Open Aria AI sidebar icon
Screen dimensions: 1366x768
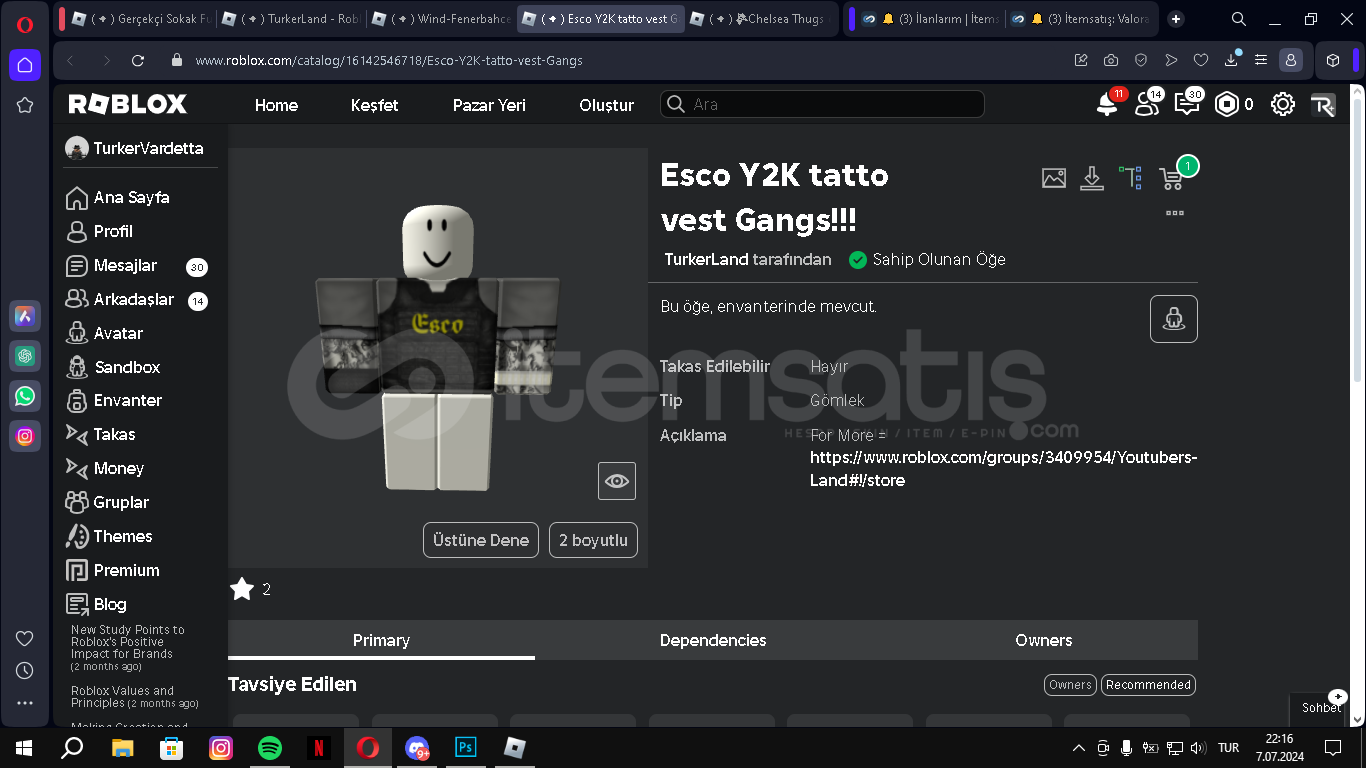pos(25,316)
